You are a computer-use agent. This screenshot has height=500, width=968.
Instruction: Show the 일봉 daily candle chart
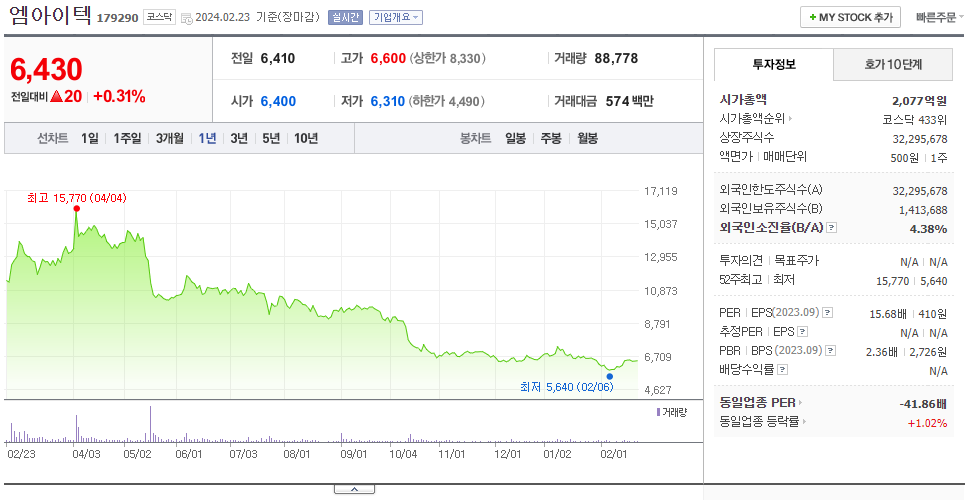[x=515, y=138]
